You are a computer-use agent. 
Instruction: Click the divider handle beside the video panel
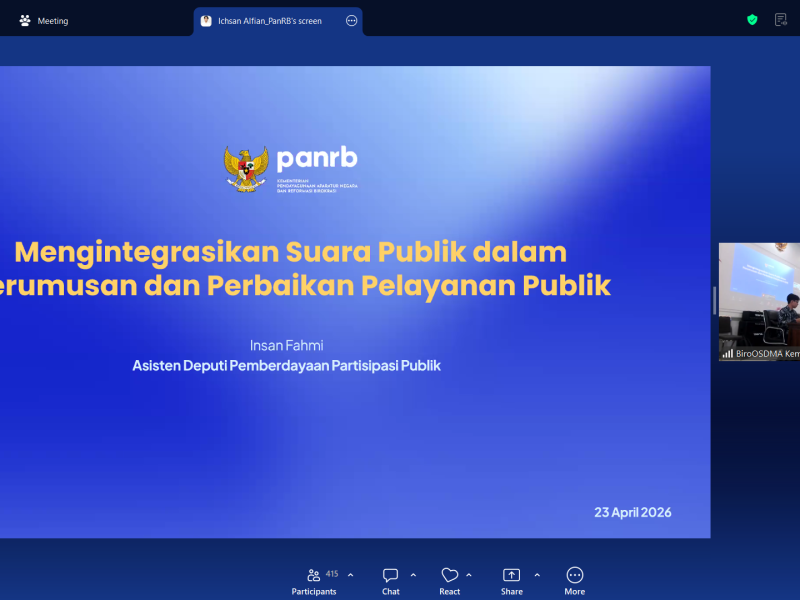pos(714,301)
